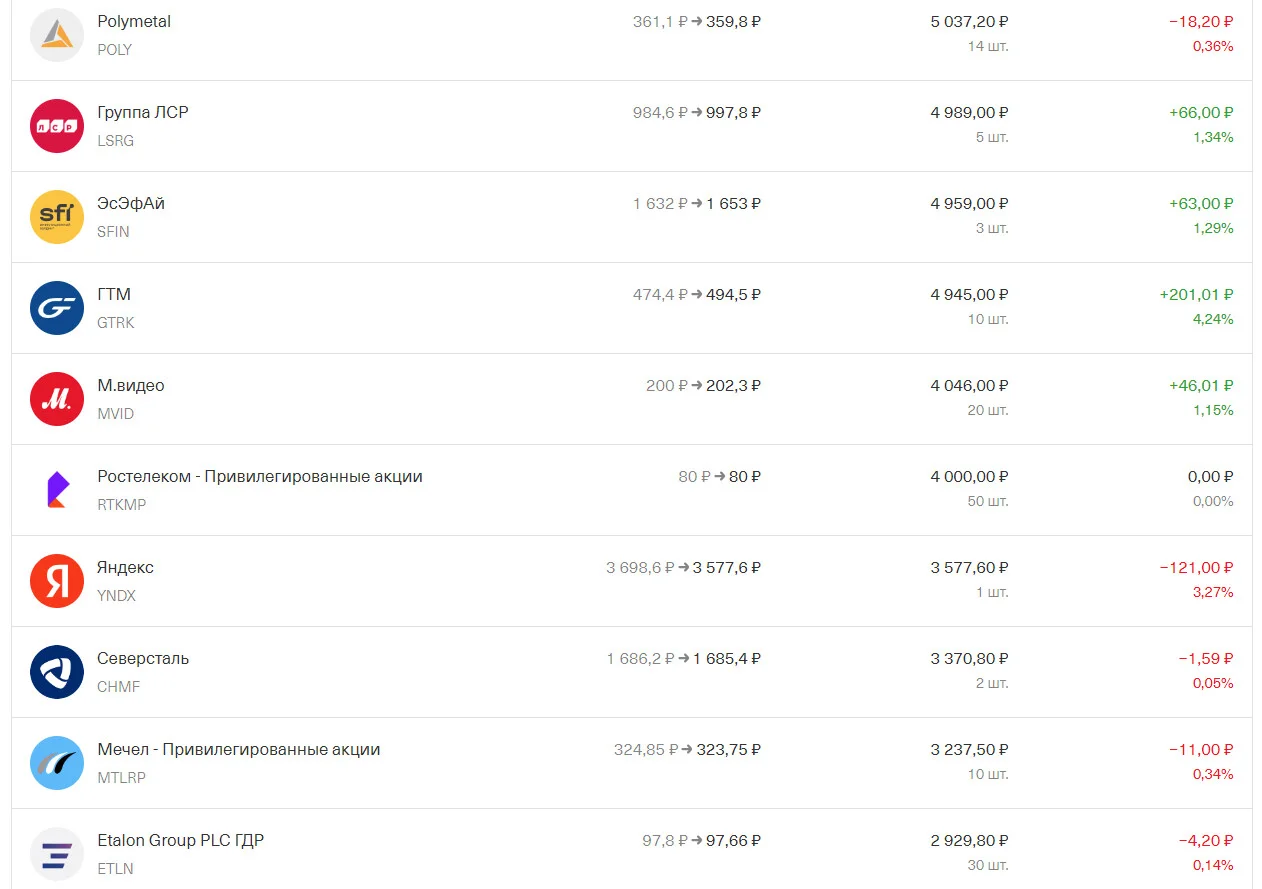The width and height of the screenshot is (1262, 889).
Task: Click the Яндекс total value 3 577,60 ₽
Action: 969,568
